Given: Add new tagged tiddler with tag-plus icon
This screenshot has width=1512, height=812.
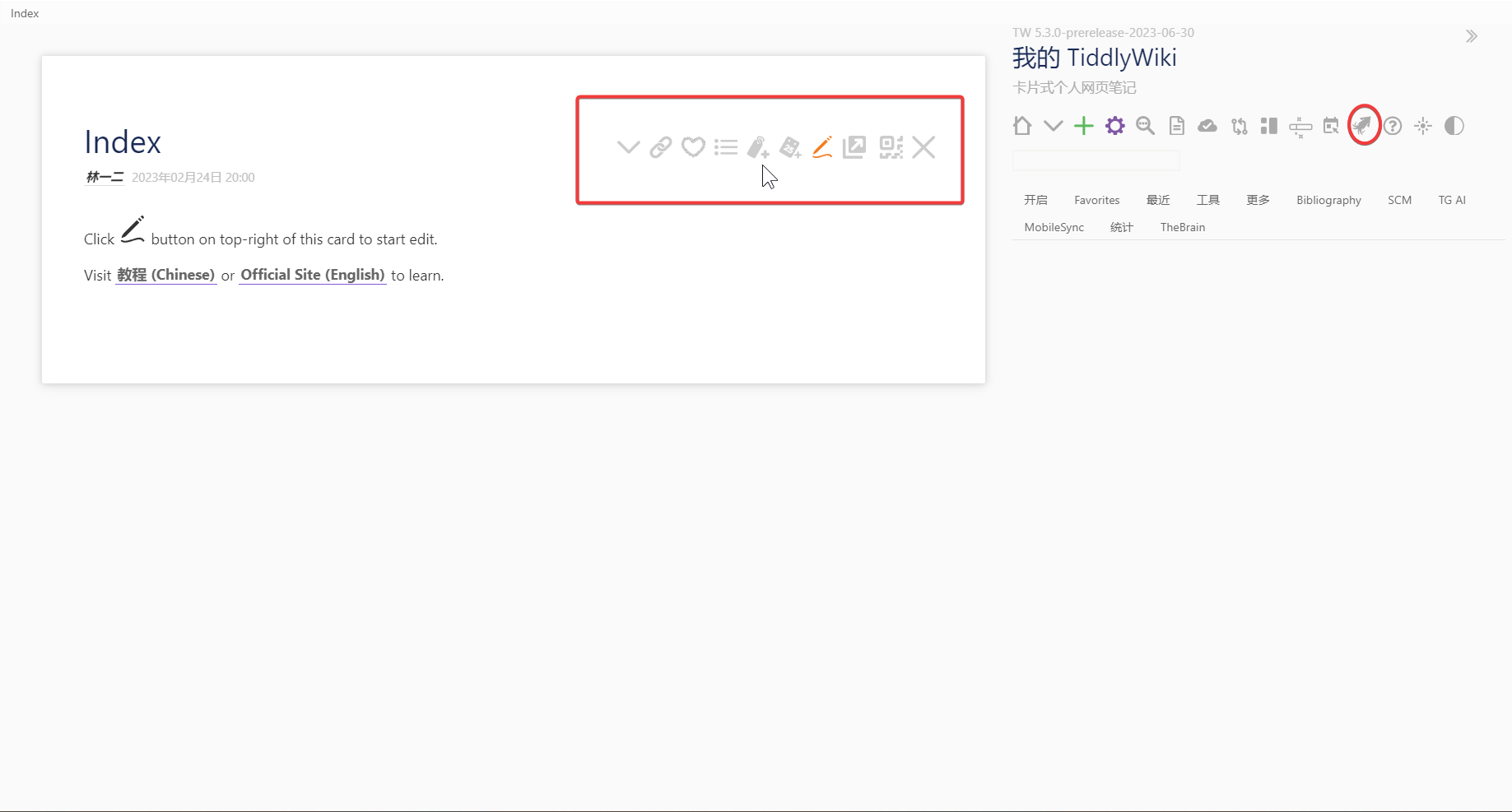Looking at the screenshot, I should [x=758, y=147].
